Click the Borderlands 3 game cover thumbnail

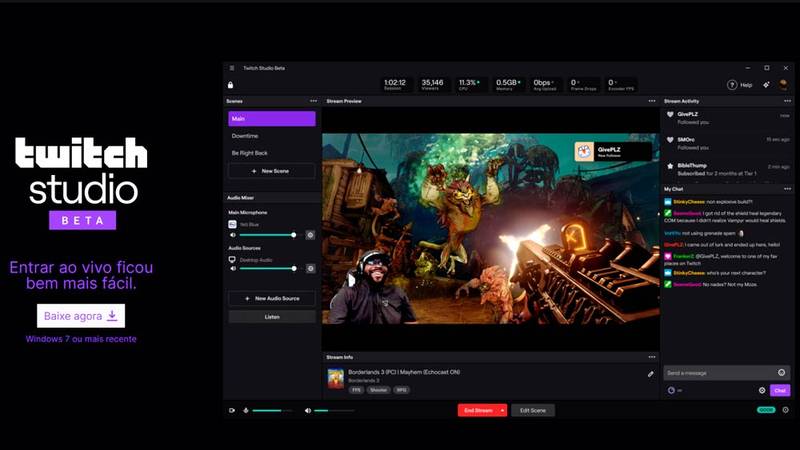tap(336, 379)
